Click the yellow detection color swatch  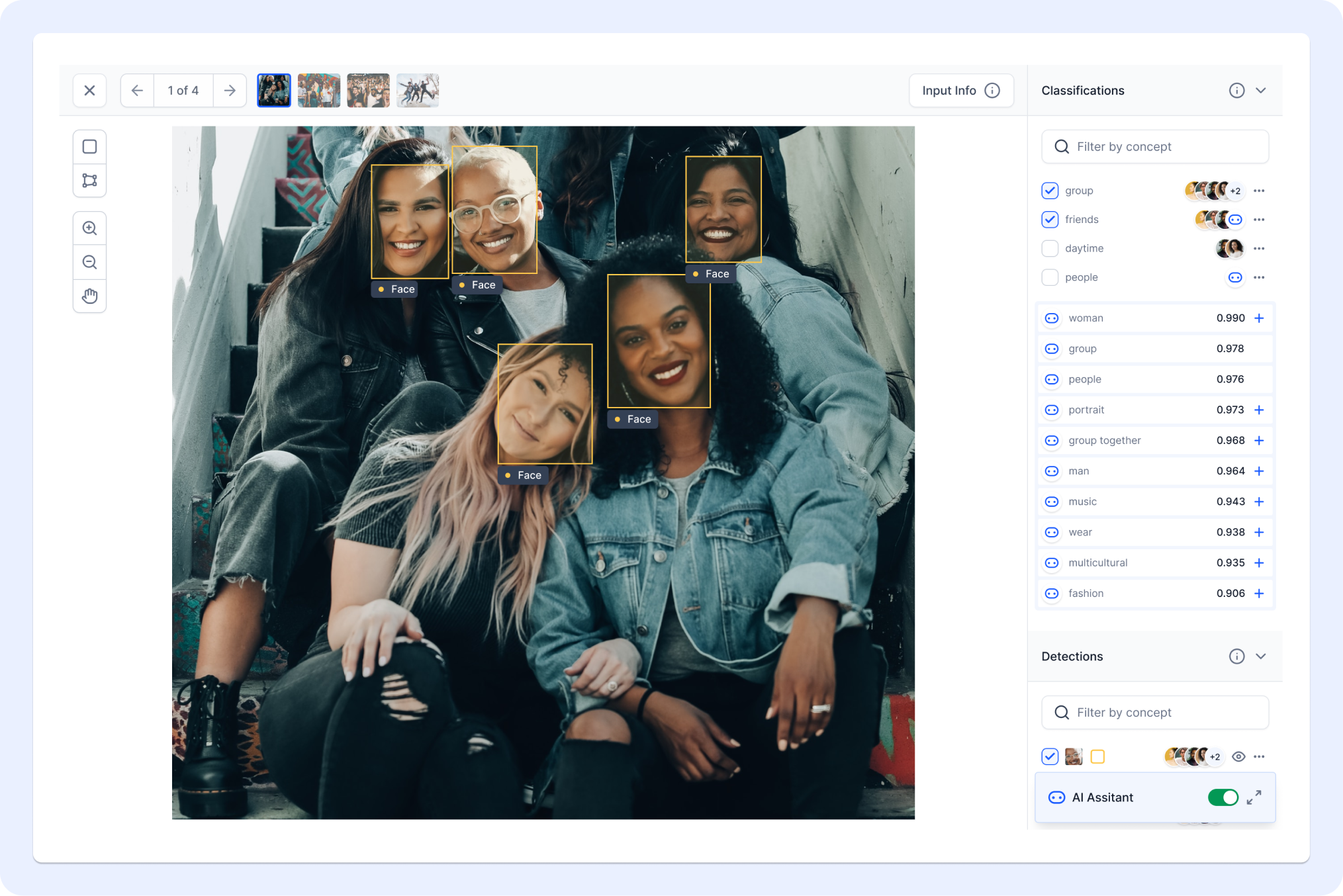1097,756
